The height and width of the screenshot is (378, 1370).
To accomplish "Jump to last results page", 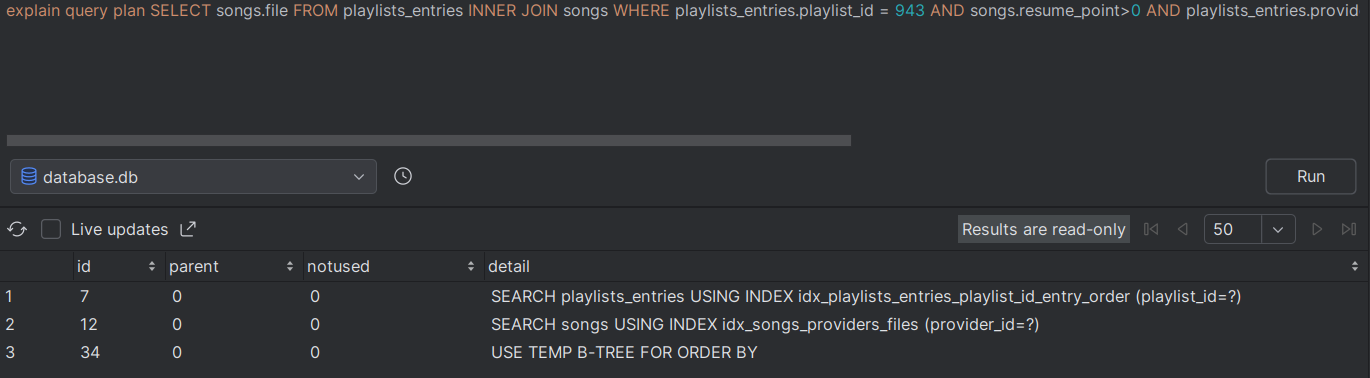I will click(1348, 229).
